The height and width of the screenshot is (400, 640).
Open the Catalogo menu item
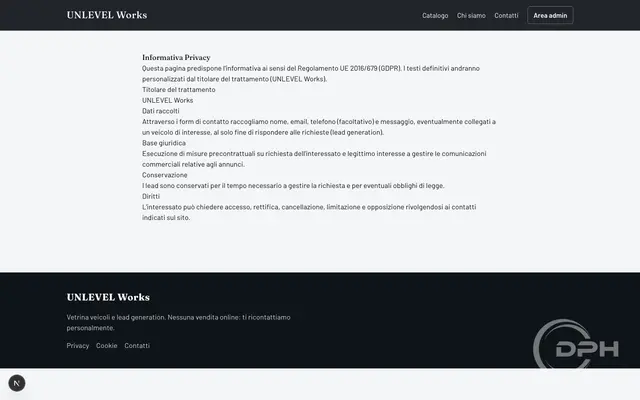point(435,16)
